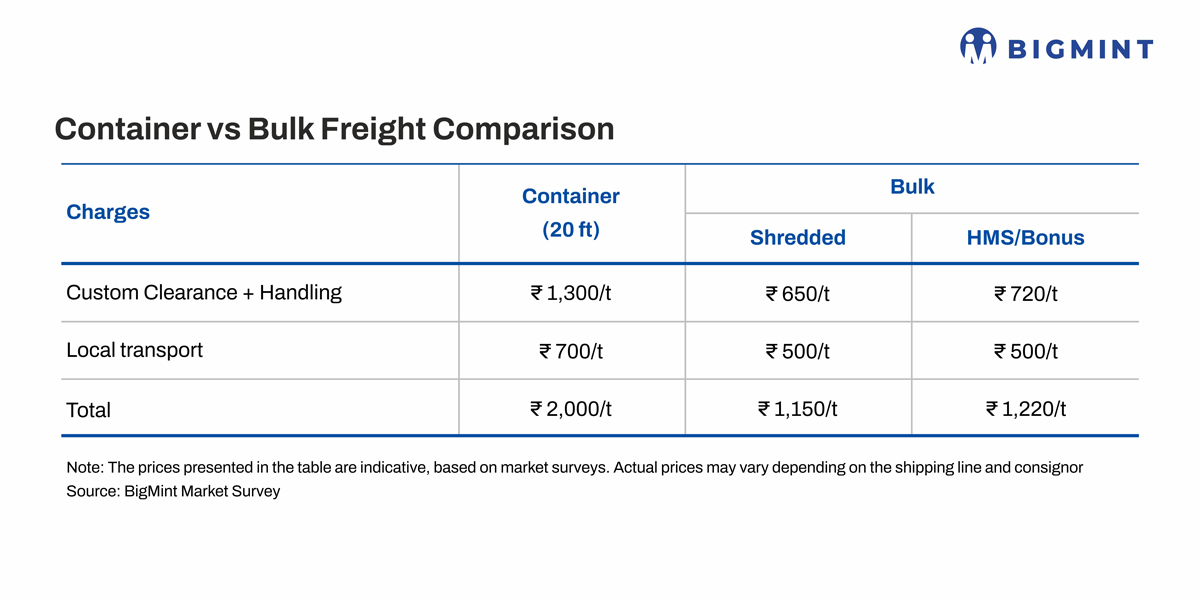Click the indicative prices note text
1200x600 pixels.
tap(574, 468)
